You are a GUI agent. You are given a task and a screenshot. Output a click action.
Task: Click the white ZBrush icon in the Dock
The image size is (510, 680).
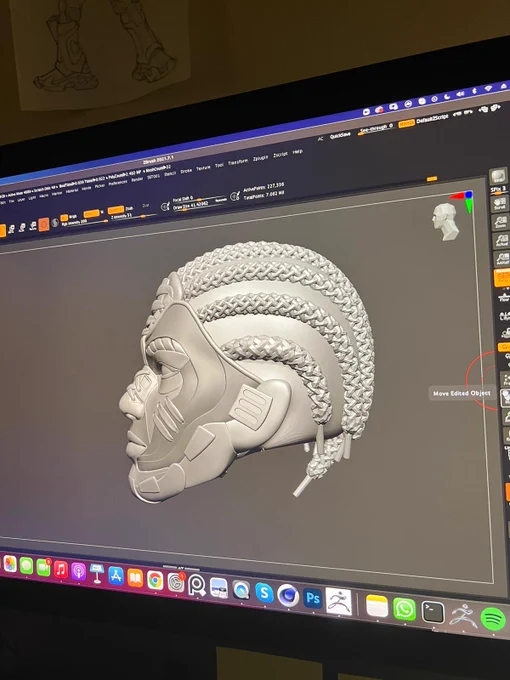point(339,601)
